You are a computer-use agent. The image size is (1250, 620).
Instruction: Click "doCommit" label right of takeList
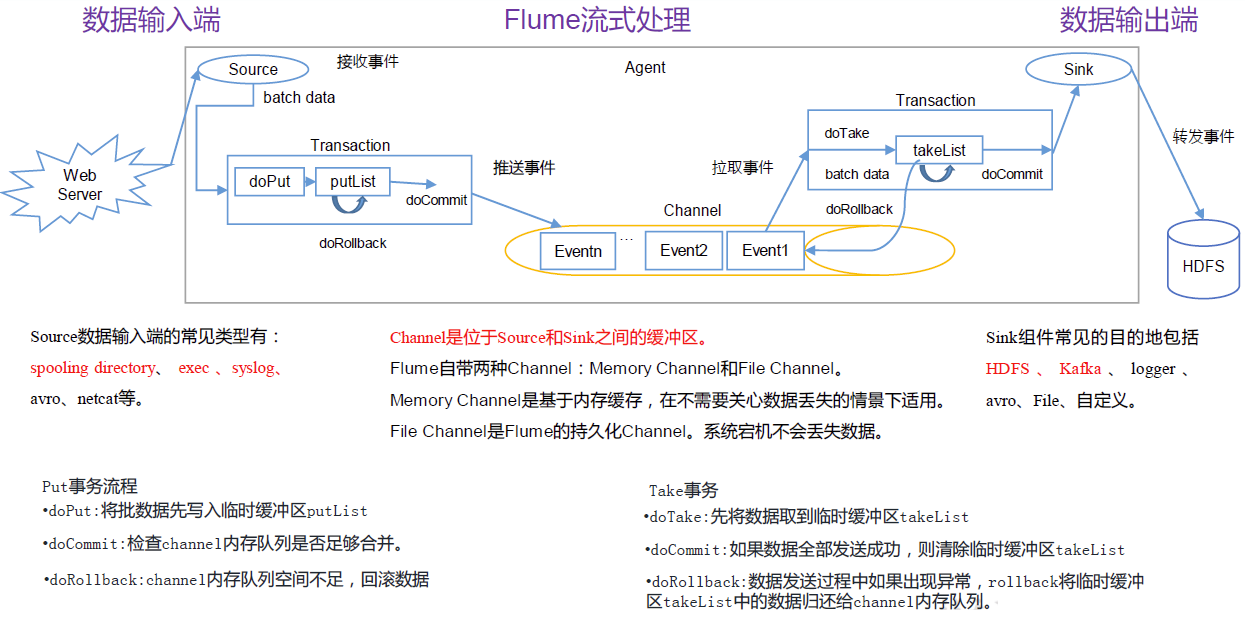(1012, 174)
